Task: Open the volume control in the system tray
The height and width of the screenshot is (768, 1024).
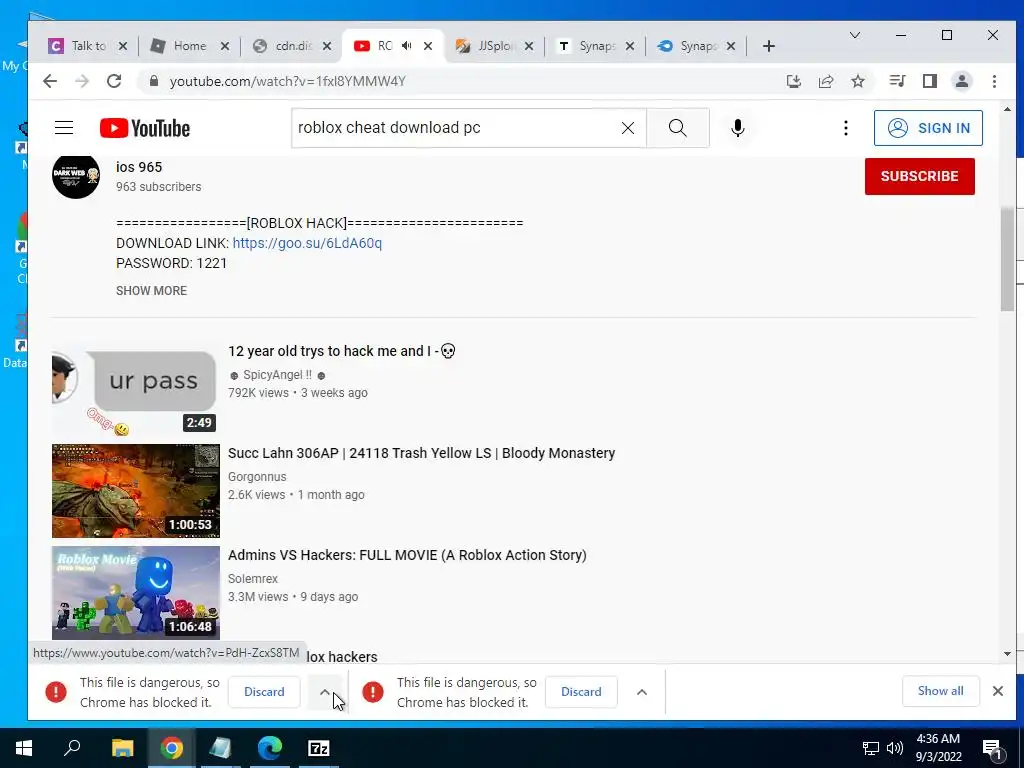Action: (x=895, y=748)
